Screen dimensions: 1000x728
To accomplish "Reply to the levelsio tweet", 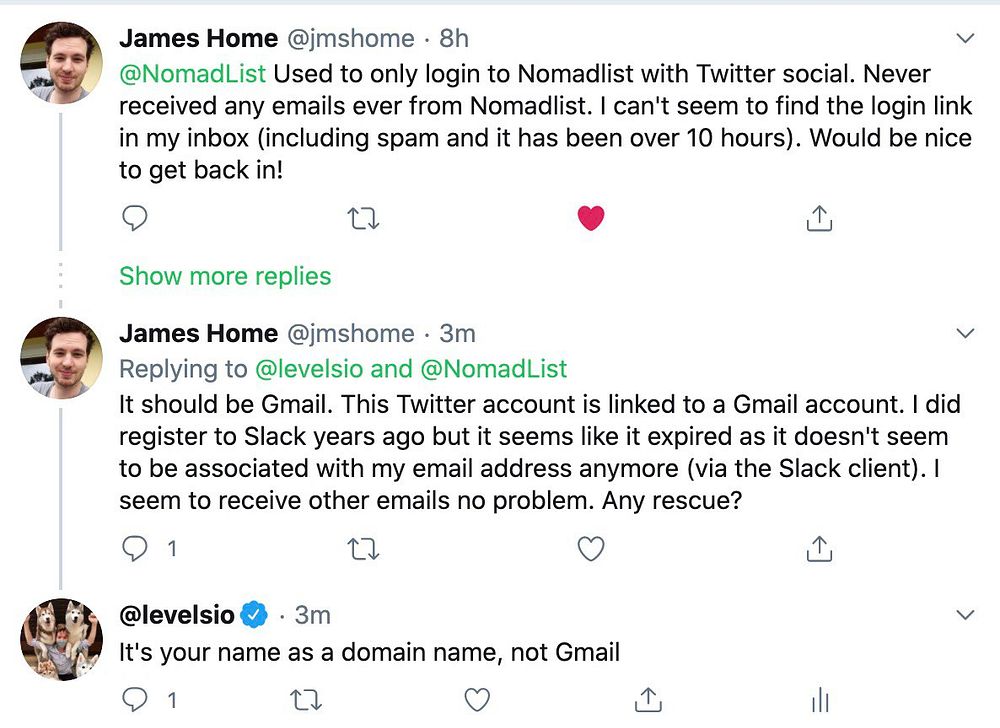I will (x=135, y=700).
